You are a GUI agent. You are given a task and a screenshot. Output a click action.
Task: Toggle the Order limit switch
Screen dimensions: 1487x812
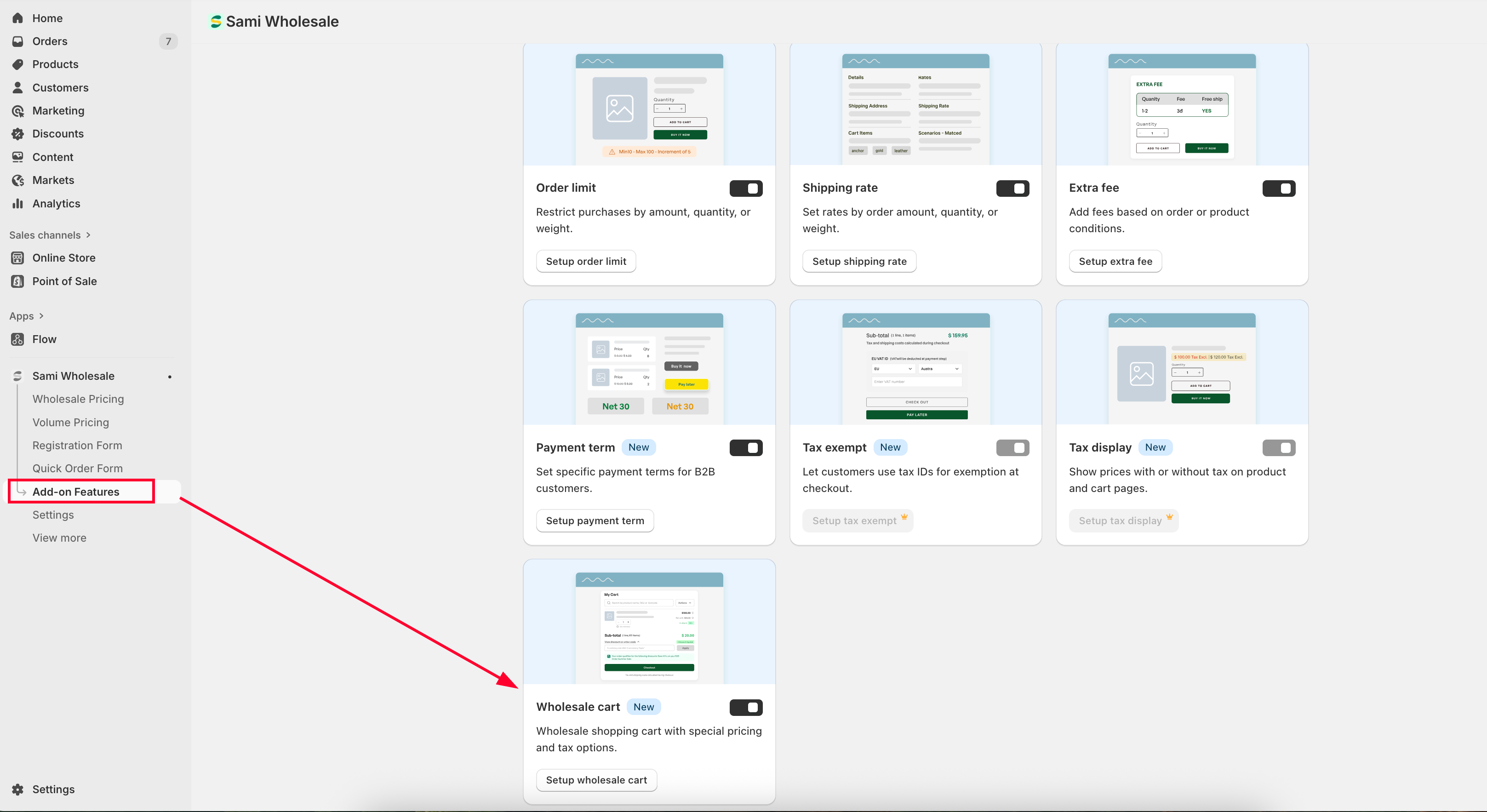tap(746, 188)
